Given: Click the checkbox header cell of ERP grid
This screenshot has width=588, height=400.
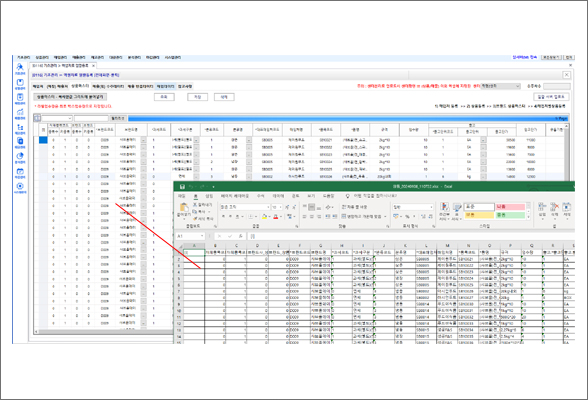Looking at the screenshot, I should (43, 130).
